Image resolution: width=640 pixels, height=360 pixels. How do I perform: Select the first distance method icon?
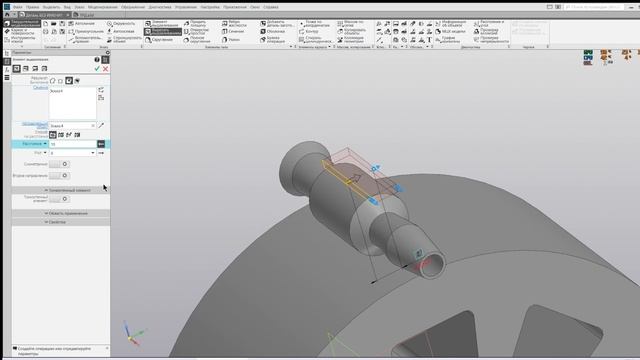[x=53, y=135]
